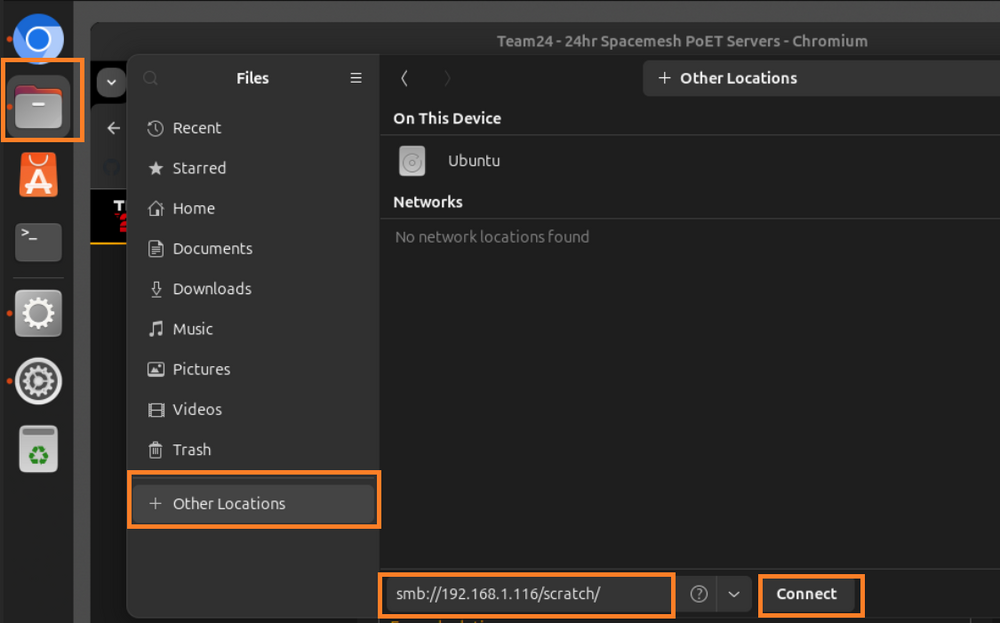Click the Downloads arrow icon

point(156,289)
